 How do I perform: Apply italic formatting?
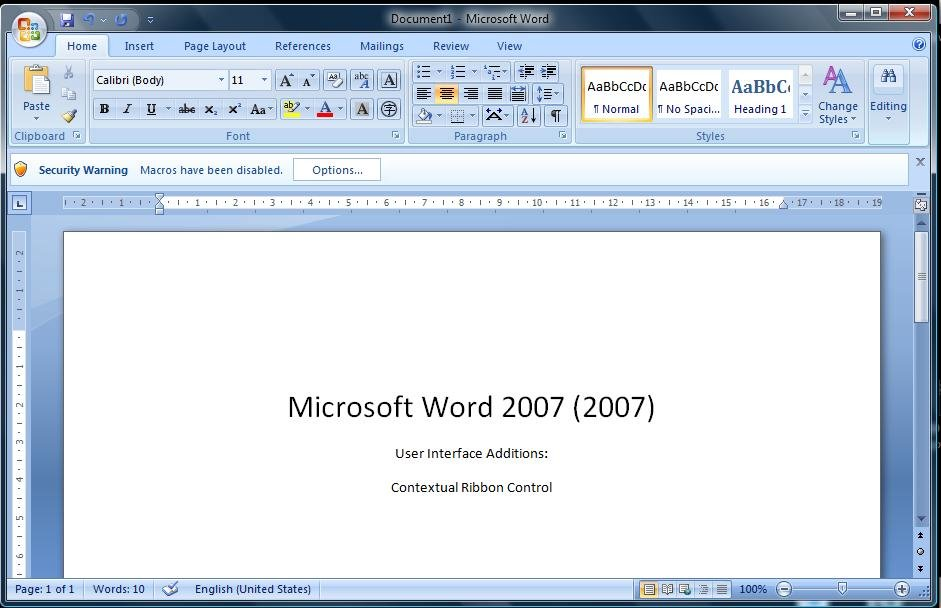click(x=126, y=109)
